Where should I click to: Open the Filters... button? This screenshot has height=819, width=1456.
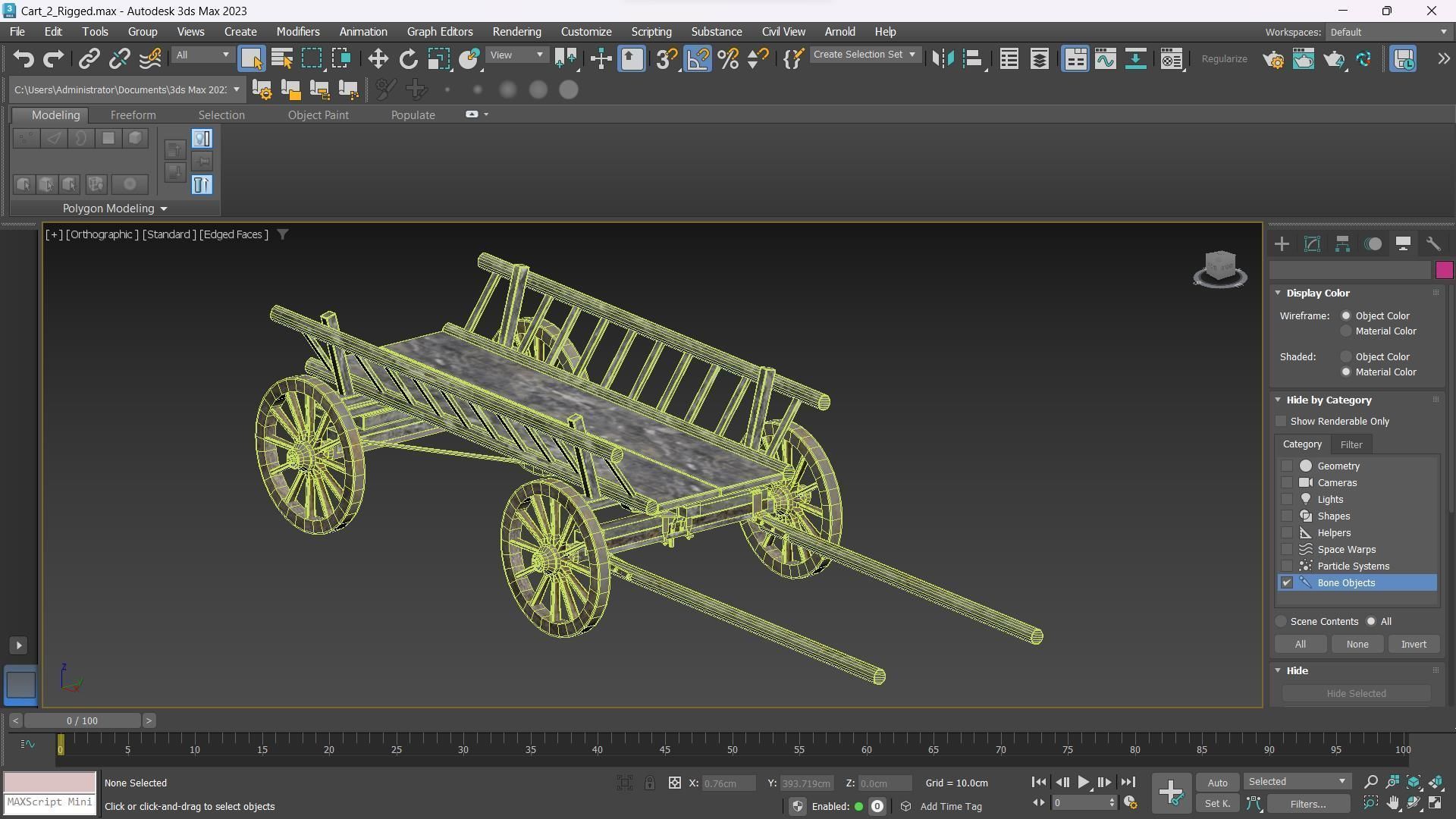point(1308,804)
